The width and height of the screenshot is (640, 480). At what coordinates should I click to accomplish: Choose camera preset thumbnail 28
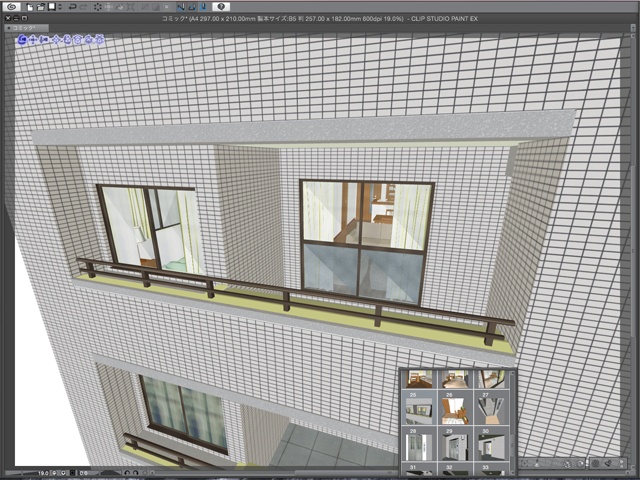(x=419, y=444)
